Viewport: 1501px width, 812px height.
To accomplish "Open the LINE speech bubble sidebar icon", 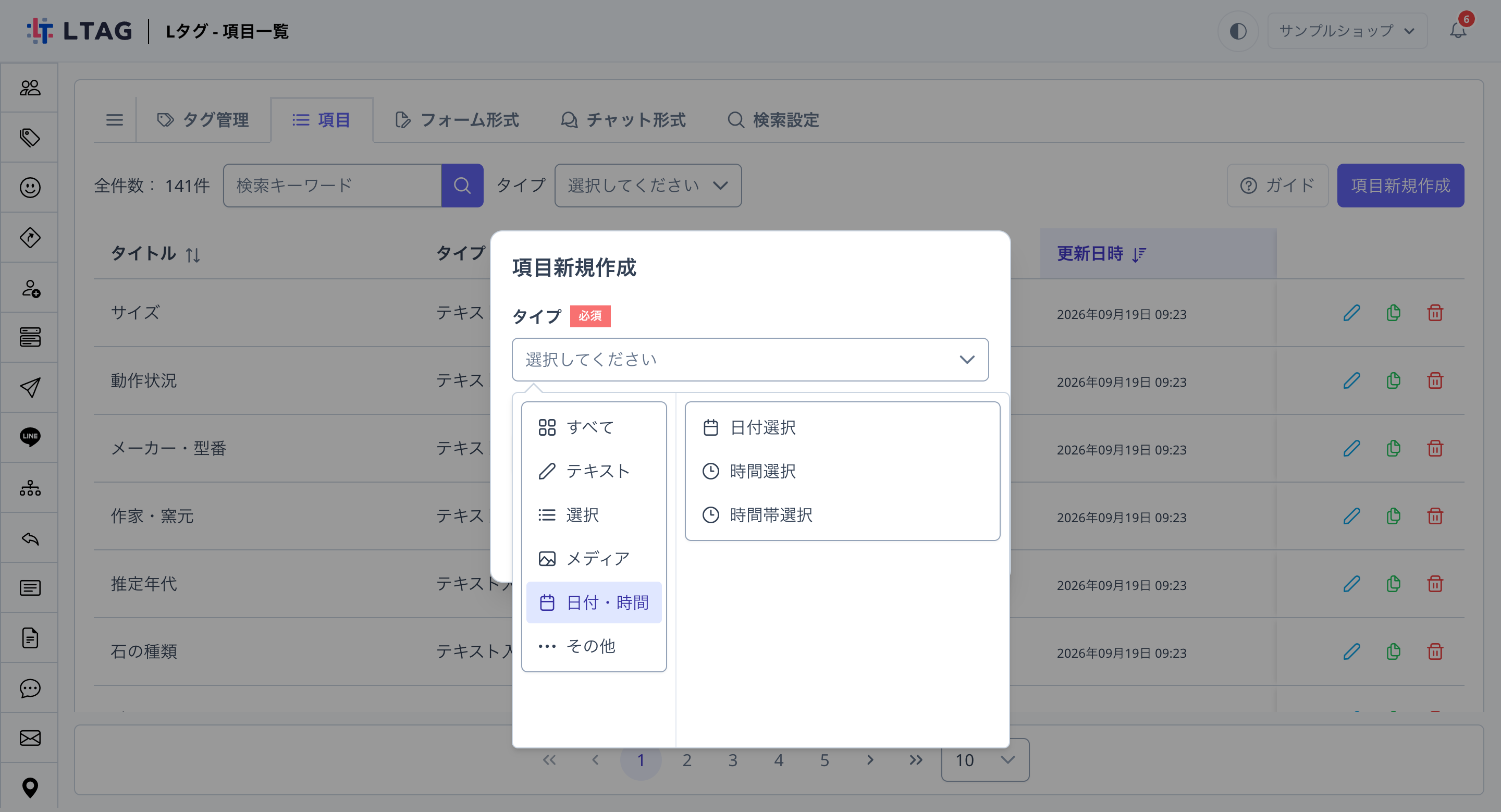I will (x=30, y=437).
